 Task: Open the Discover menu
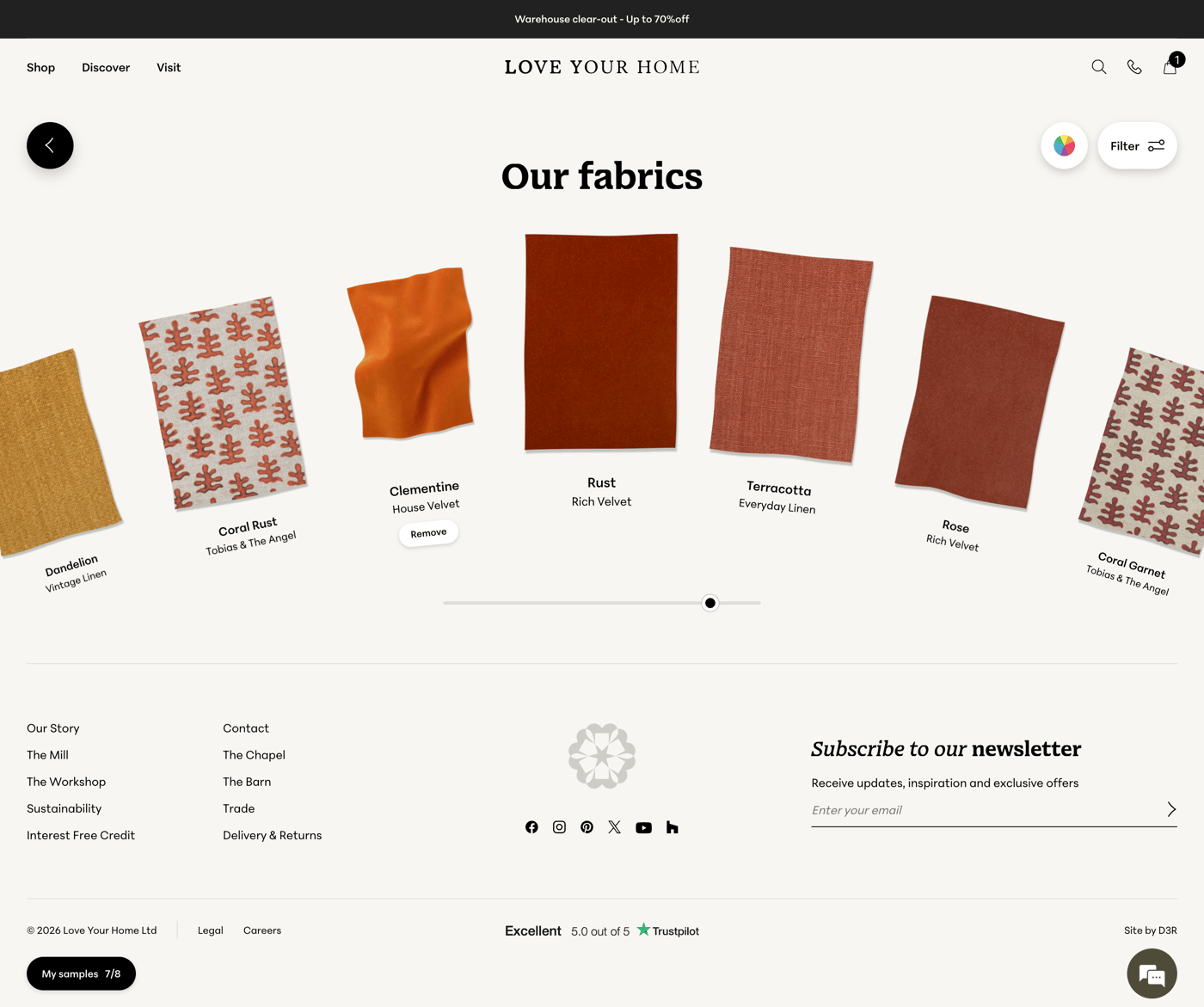(106, 67)
